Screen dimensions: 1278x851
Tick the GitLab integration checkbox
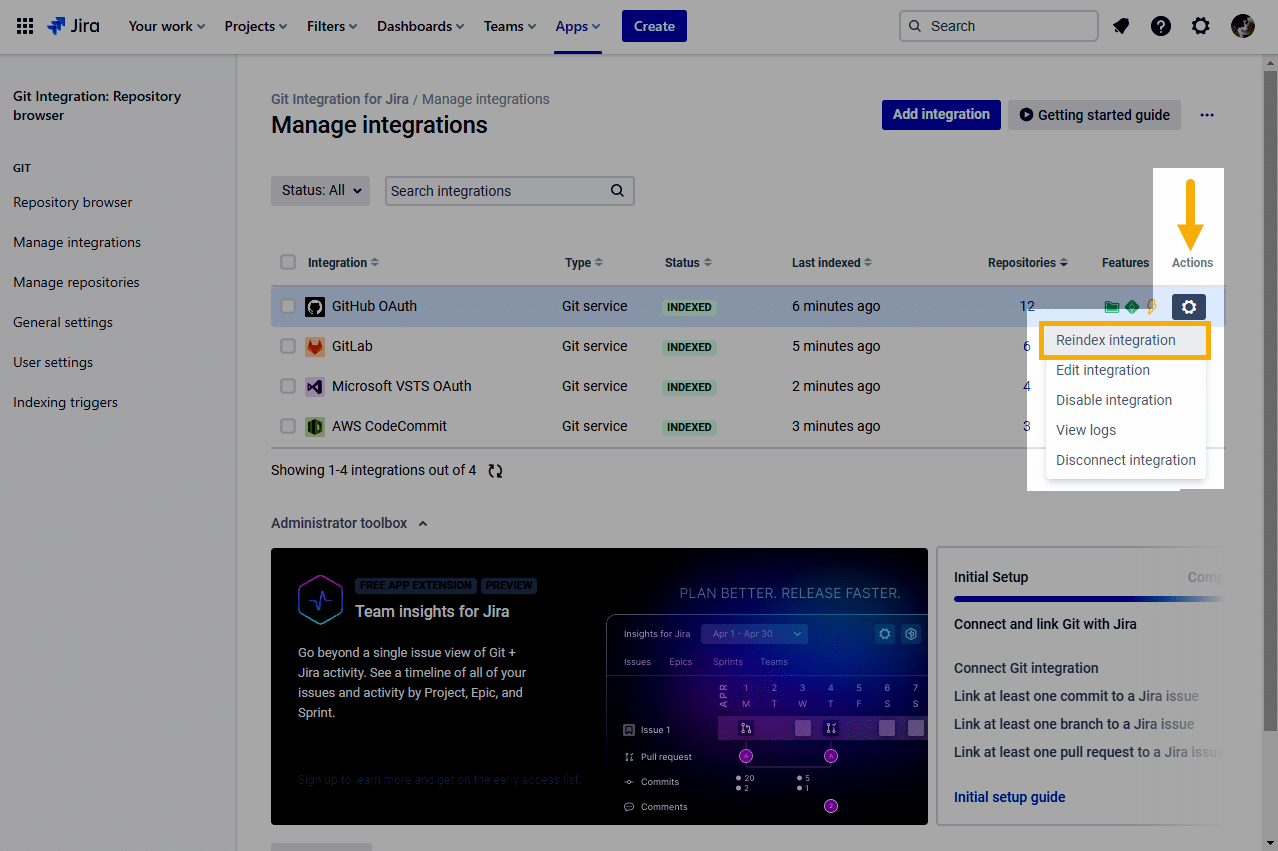point(288,346)
